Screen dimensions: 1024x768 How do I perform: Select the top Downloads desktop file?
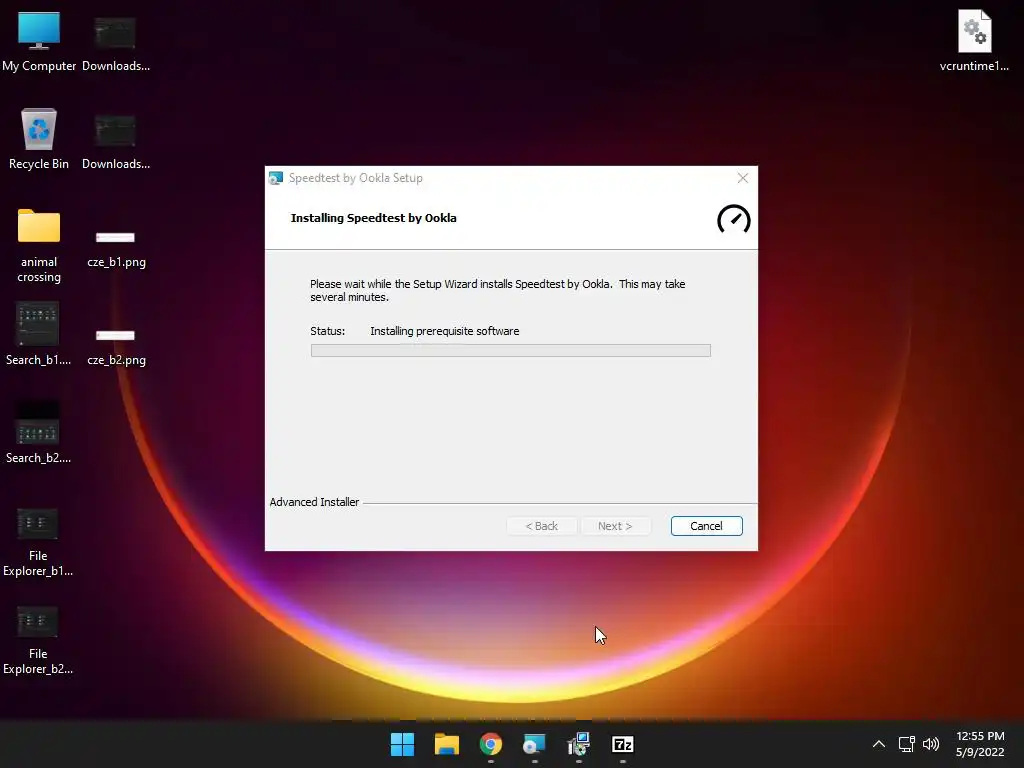116,44
